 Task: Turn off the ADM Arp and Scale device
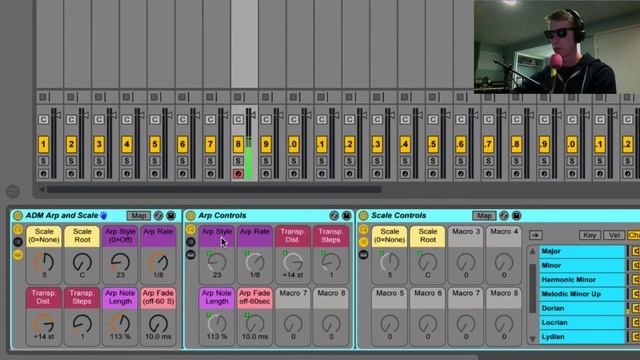(18, 216)
